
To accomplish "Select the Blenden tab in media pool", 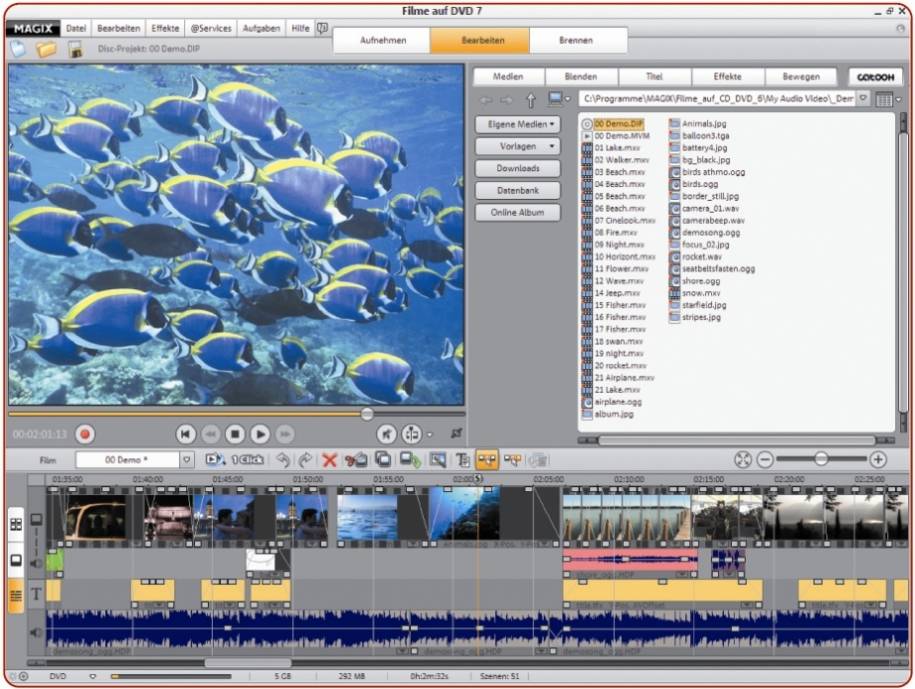I will coord(581,76).
